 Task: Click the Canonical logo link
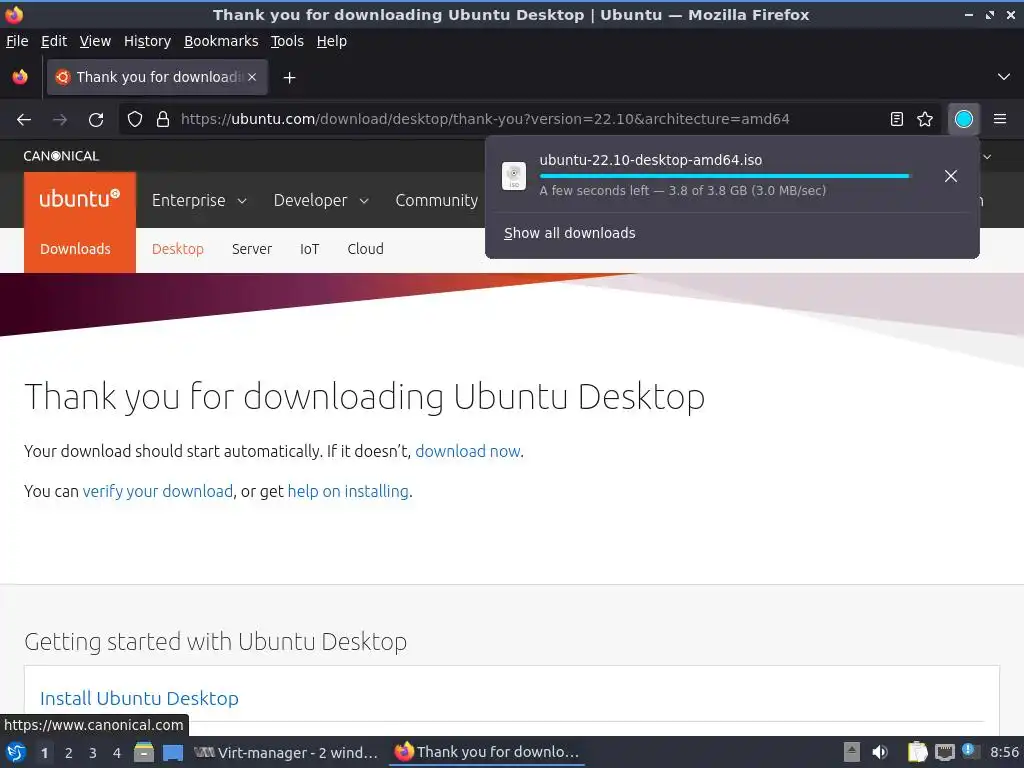click(61, 156)
